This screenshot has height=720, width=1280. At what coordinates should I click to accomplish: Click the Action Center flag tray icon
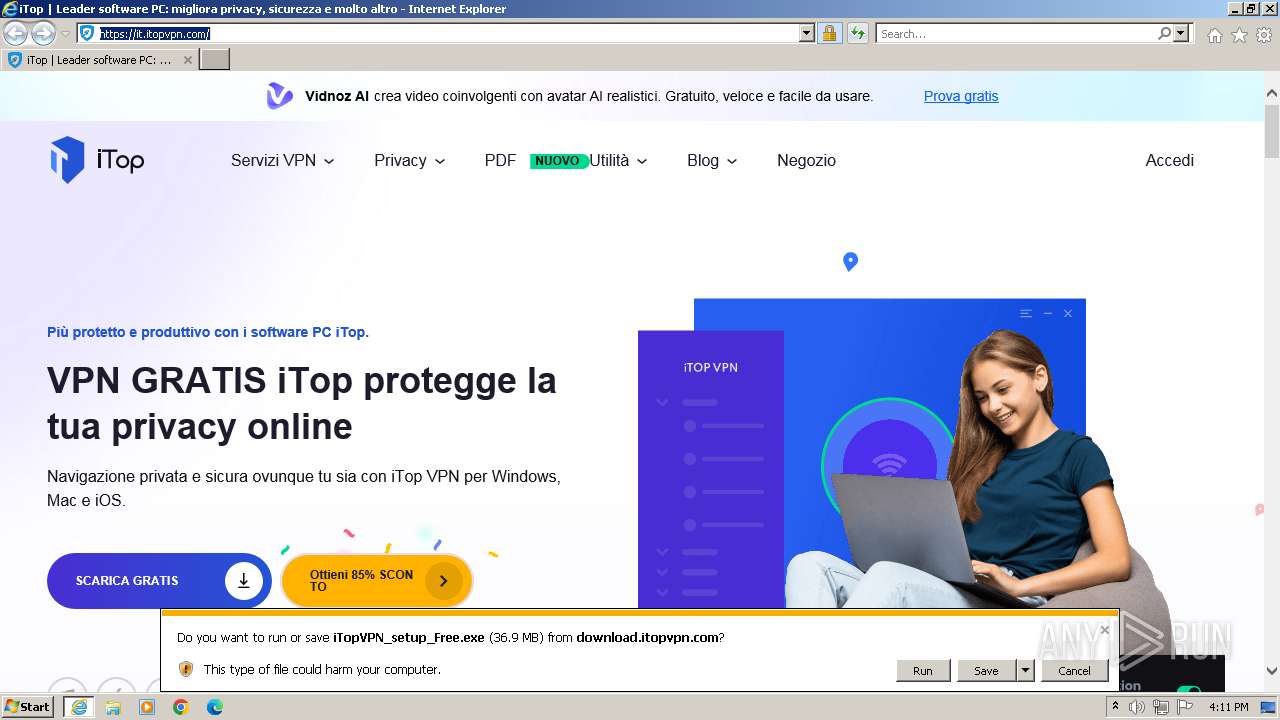click(1185, 707)
